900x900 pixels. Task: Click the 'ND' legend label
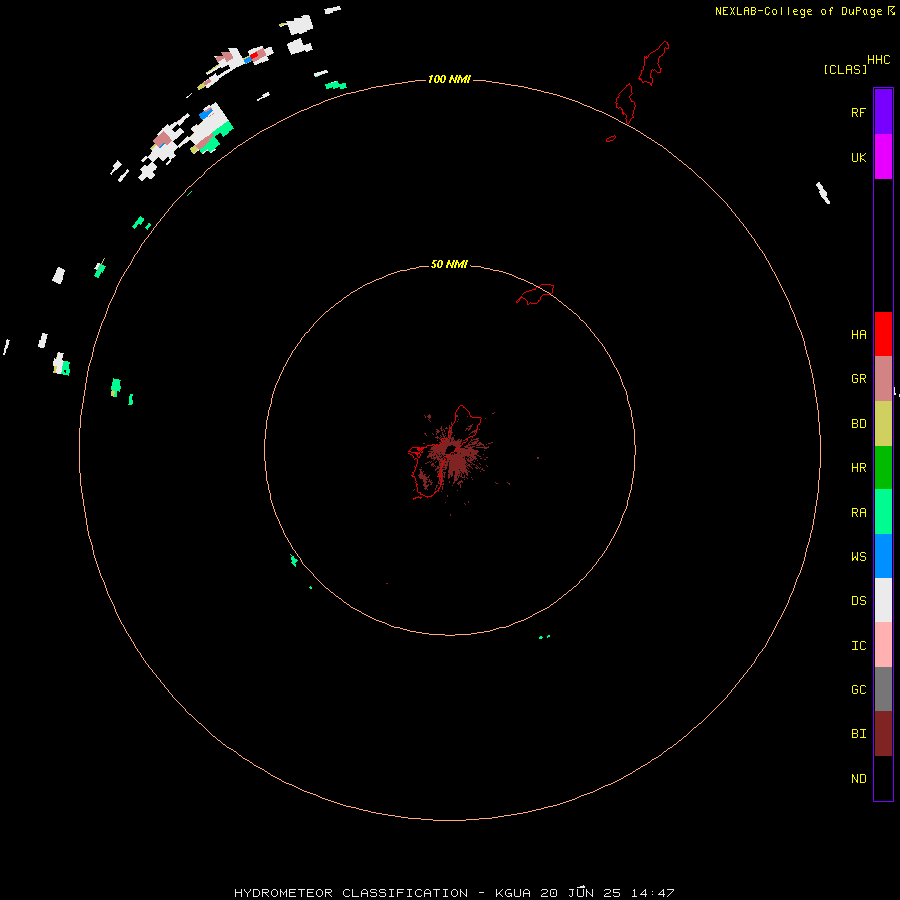coord(859,779)
